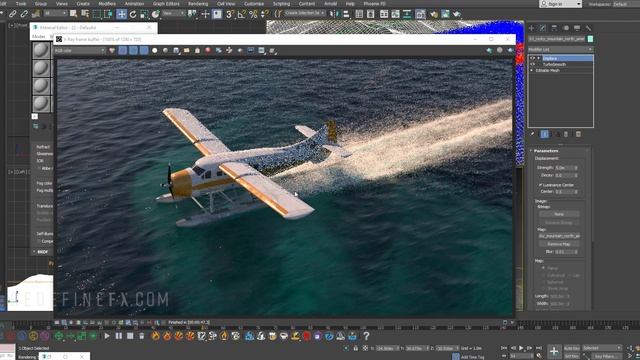Open the Rendering menu
Screen dimensions: 640x360
tap(198, 4)
